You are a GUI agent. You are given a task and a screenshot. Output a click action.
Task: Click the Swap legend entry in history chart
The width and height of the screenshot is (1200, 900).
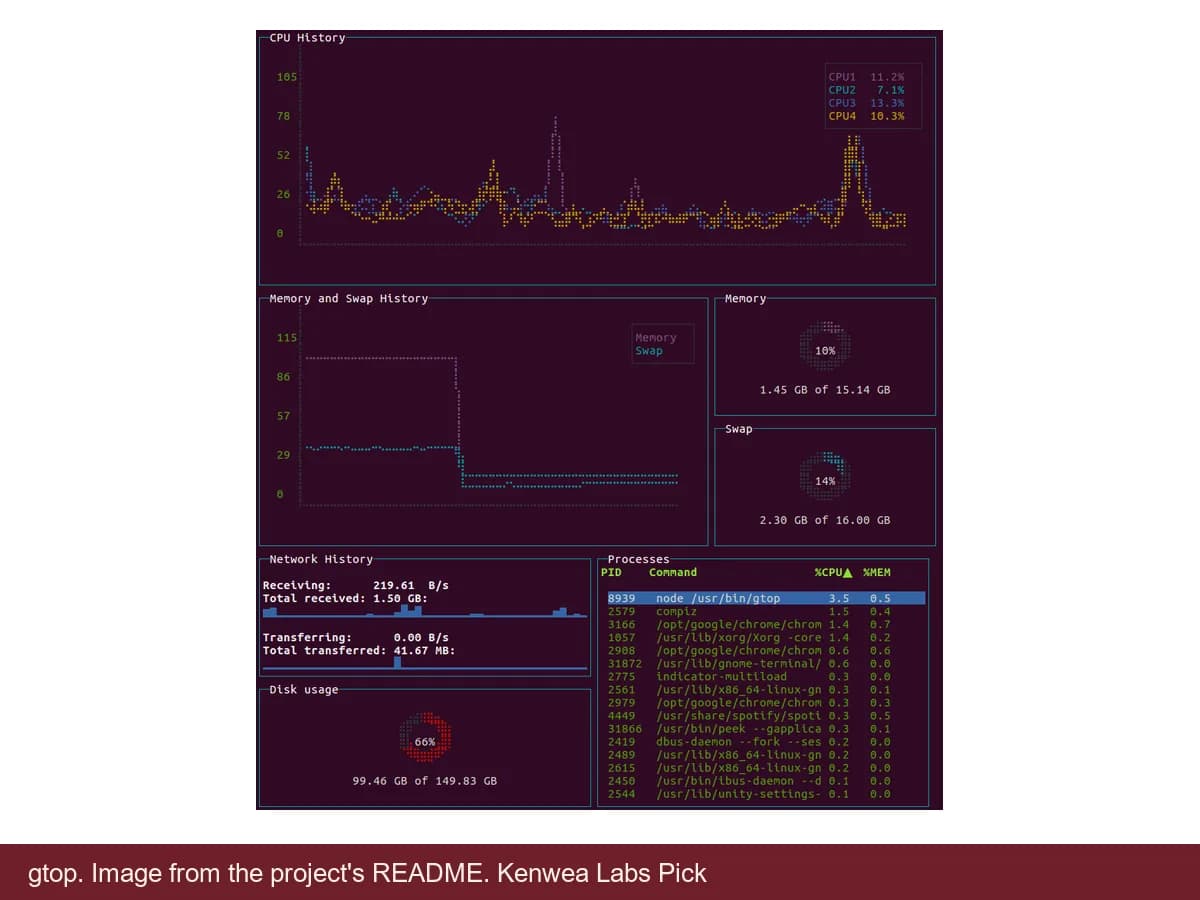pos(649,351)
